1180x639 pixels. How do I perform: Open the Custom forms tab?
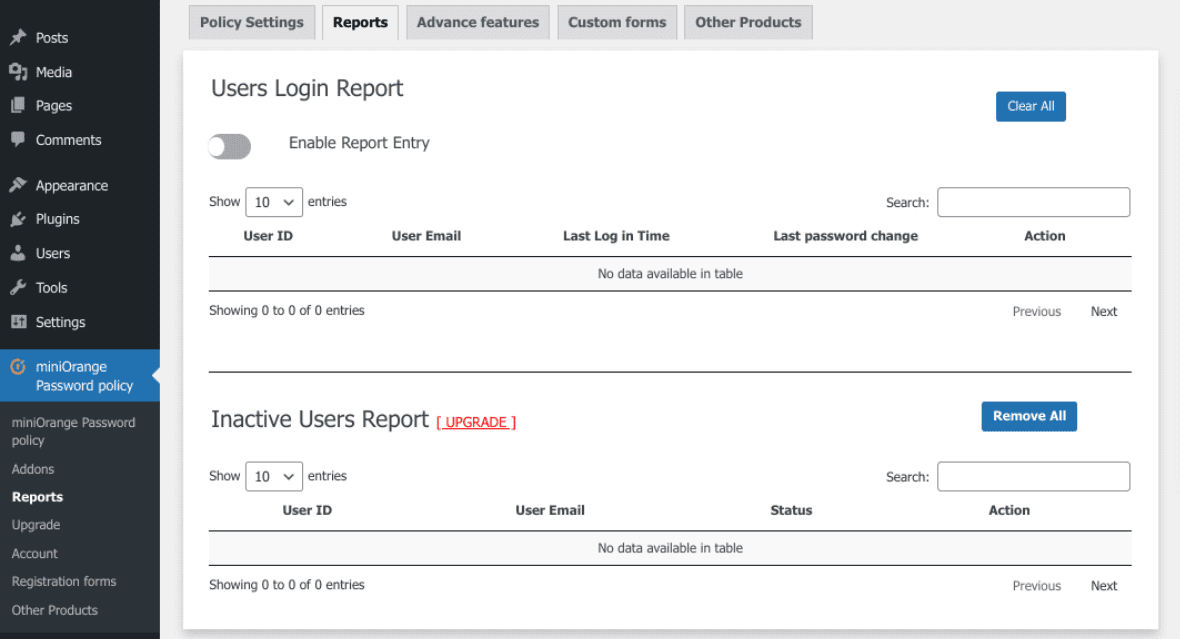point(617,21)
